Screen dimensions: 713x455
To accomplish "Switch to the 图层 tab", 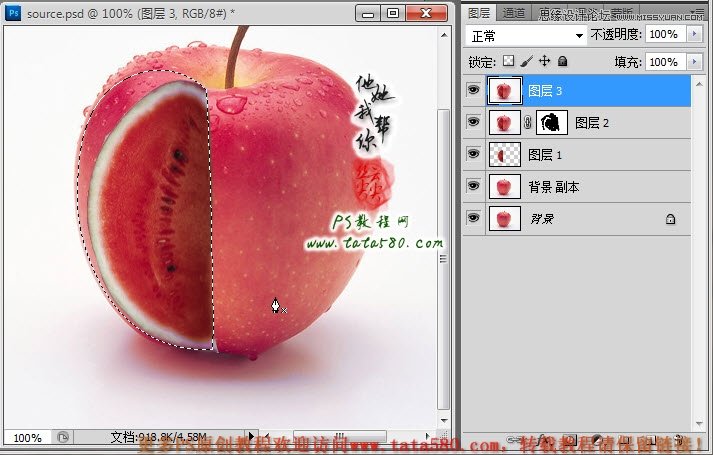I will 479,13.
